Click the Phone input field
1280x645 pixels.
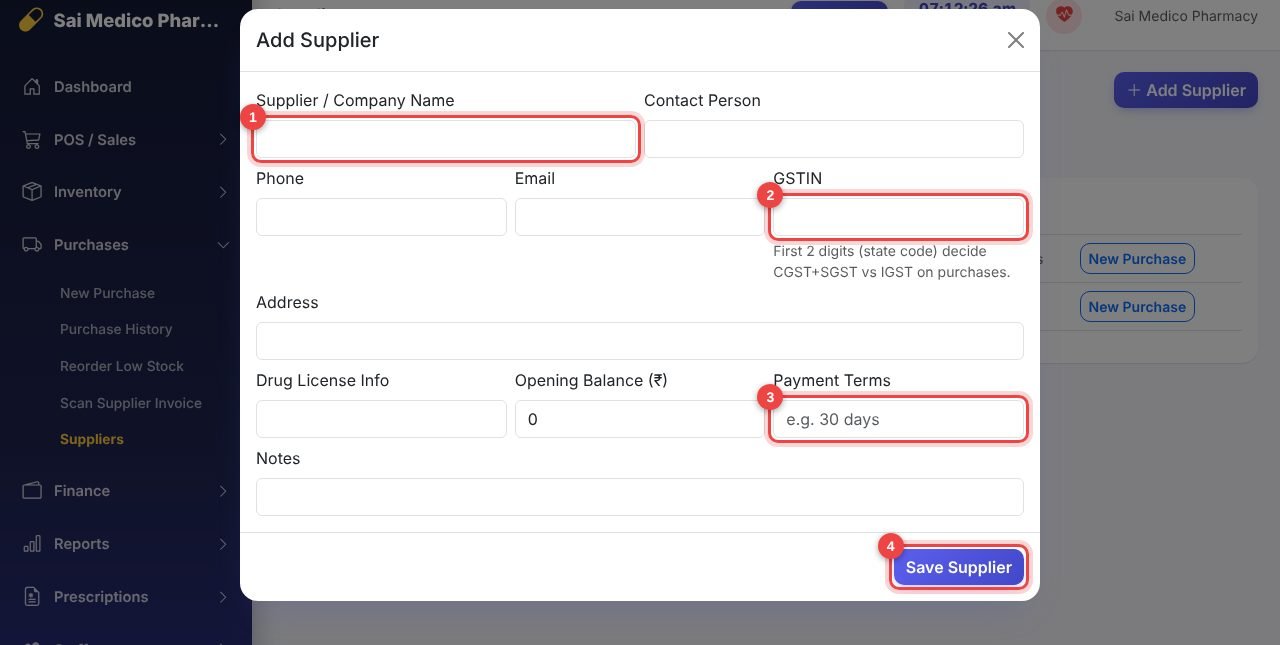381,217
